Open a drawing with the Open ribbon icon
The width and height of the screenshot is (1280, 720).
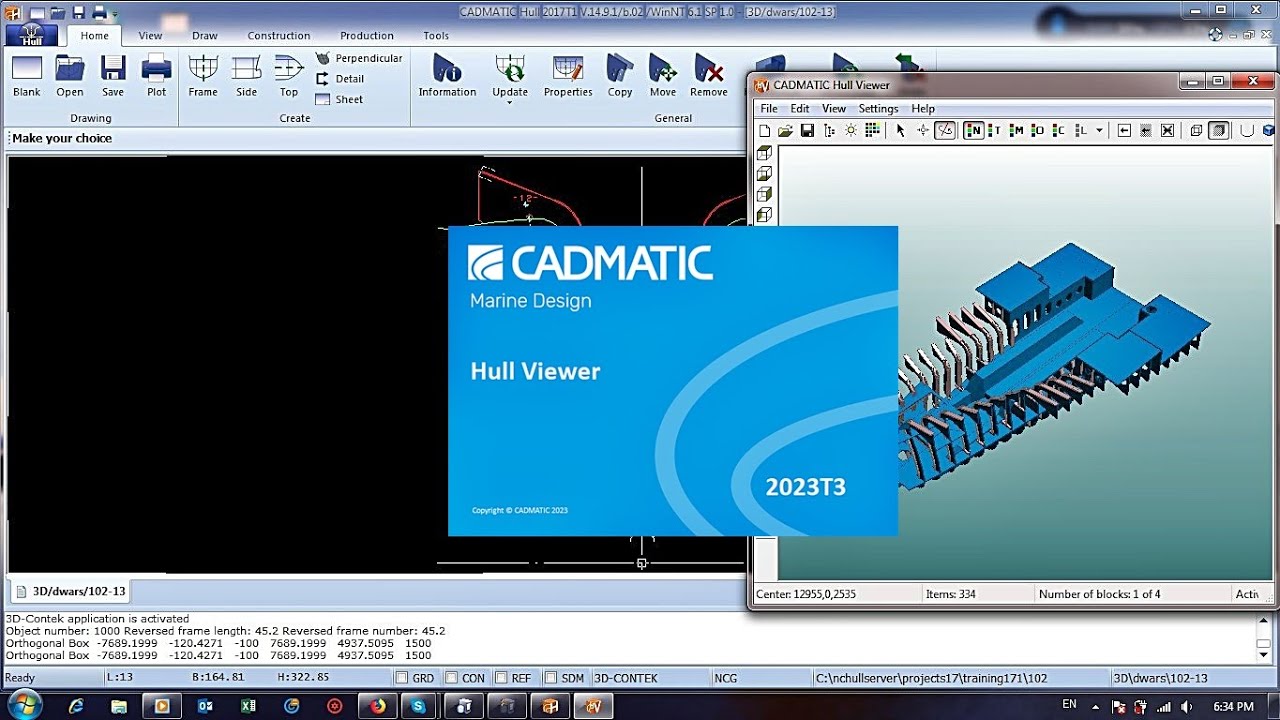(x=70, y=76)
